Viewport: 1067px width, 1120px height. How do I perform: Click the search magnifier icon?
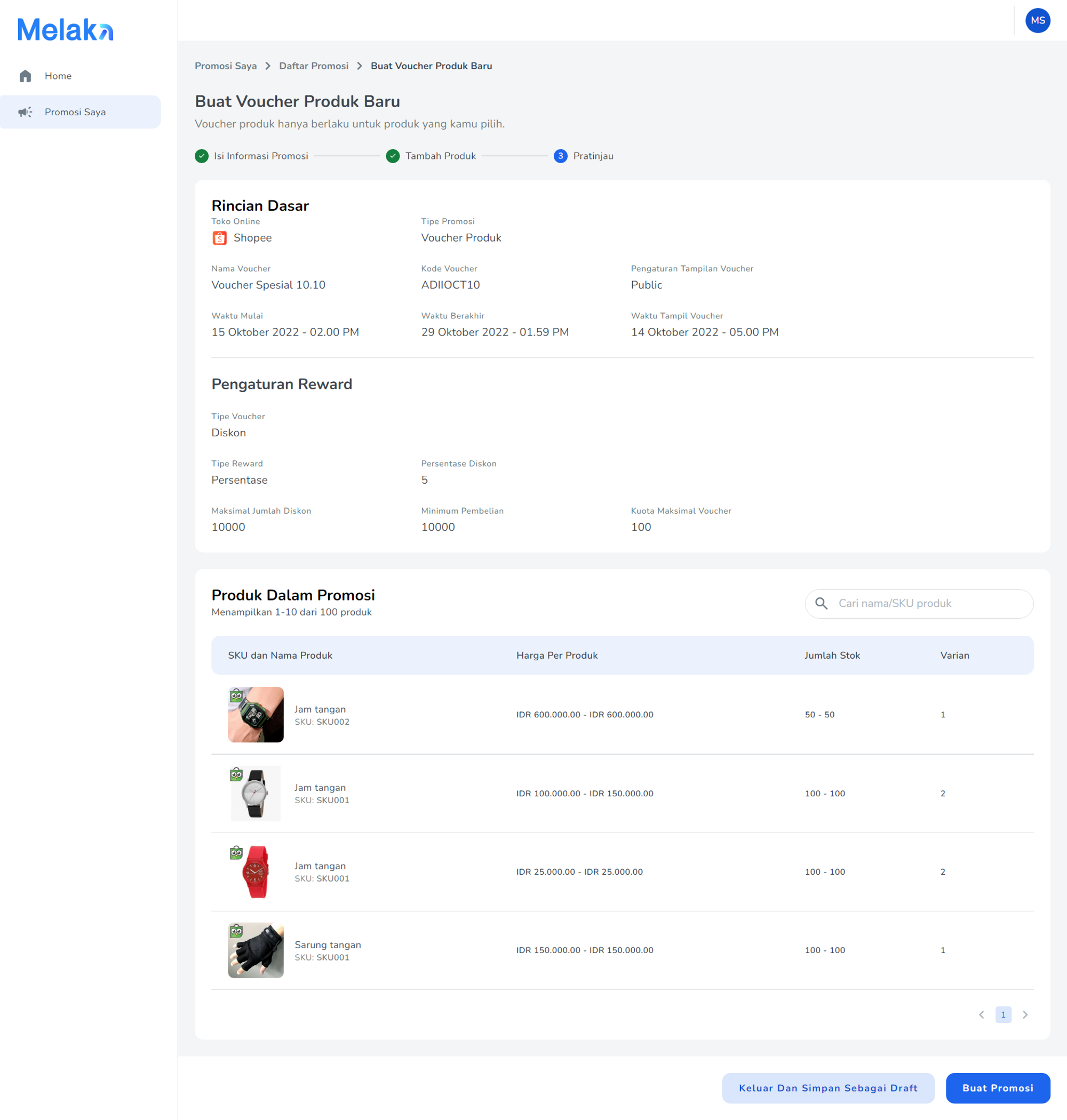coord(821,603)
